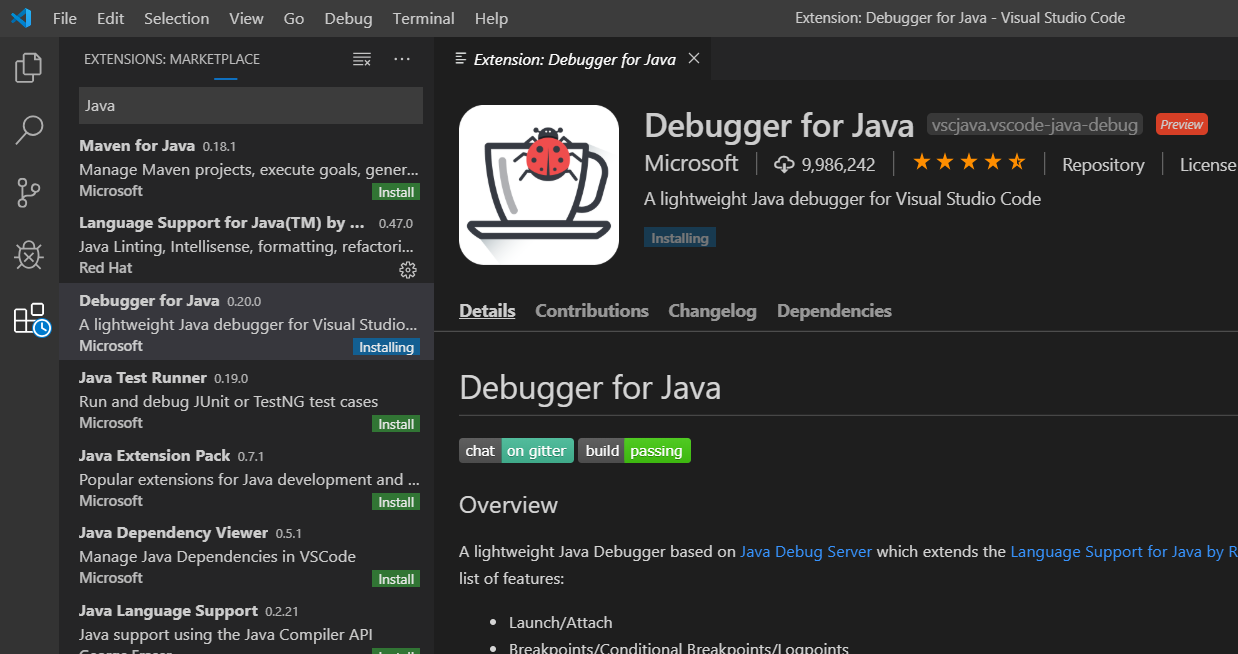The image size is (1238, 654).
Task: Select Java Extension Pack list entry
Action: tap(246, 477)
